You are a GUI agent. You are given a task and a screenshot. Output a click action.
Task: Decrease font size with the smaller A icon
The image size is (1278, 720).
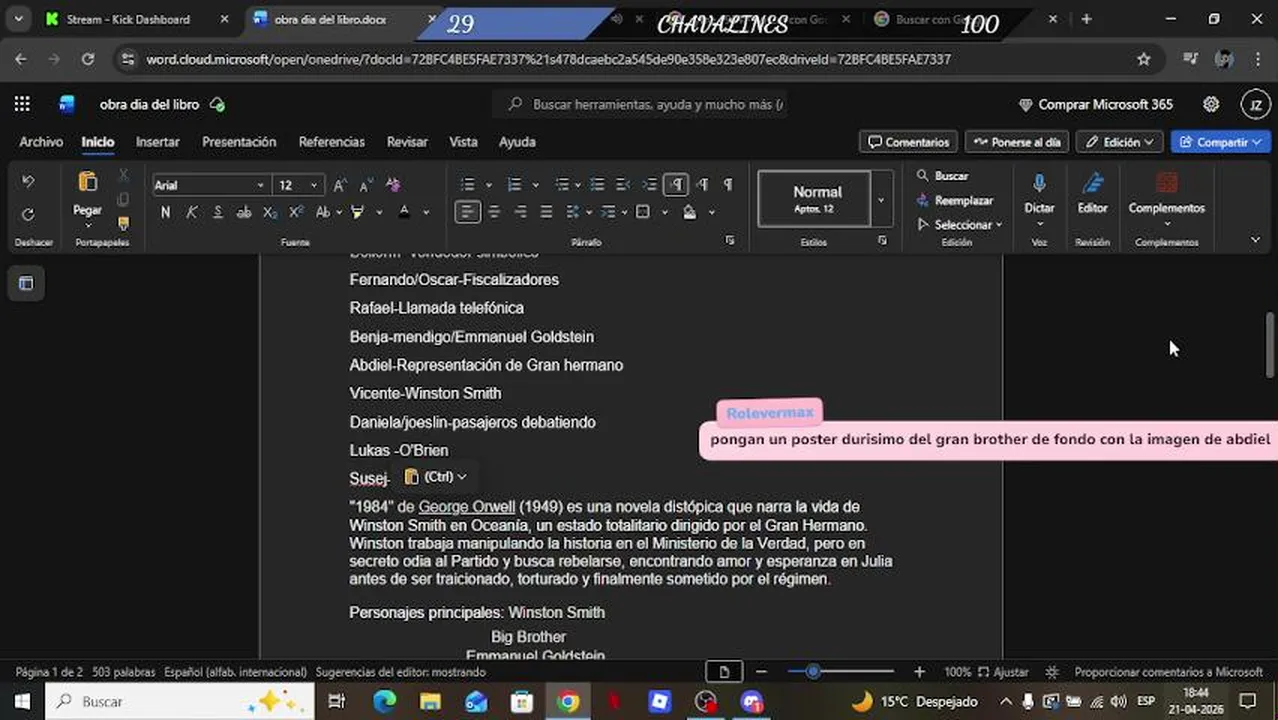(366, 185)
